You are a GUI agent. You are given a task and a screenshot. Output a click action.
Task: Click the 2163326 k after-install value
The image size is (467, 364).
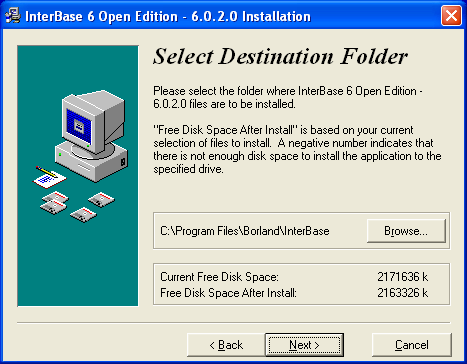[x=403, y=293]
